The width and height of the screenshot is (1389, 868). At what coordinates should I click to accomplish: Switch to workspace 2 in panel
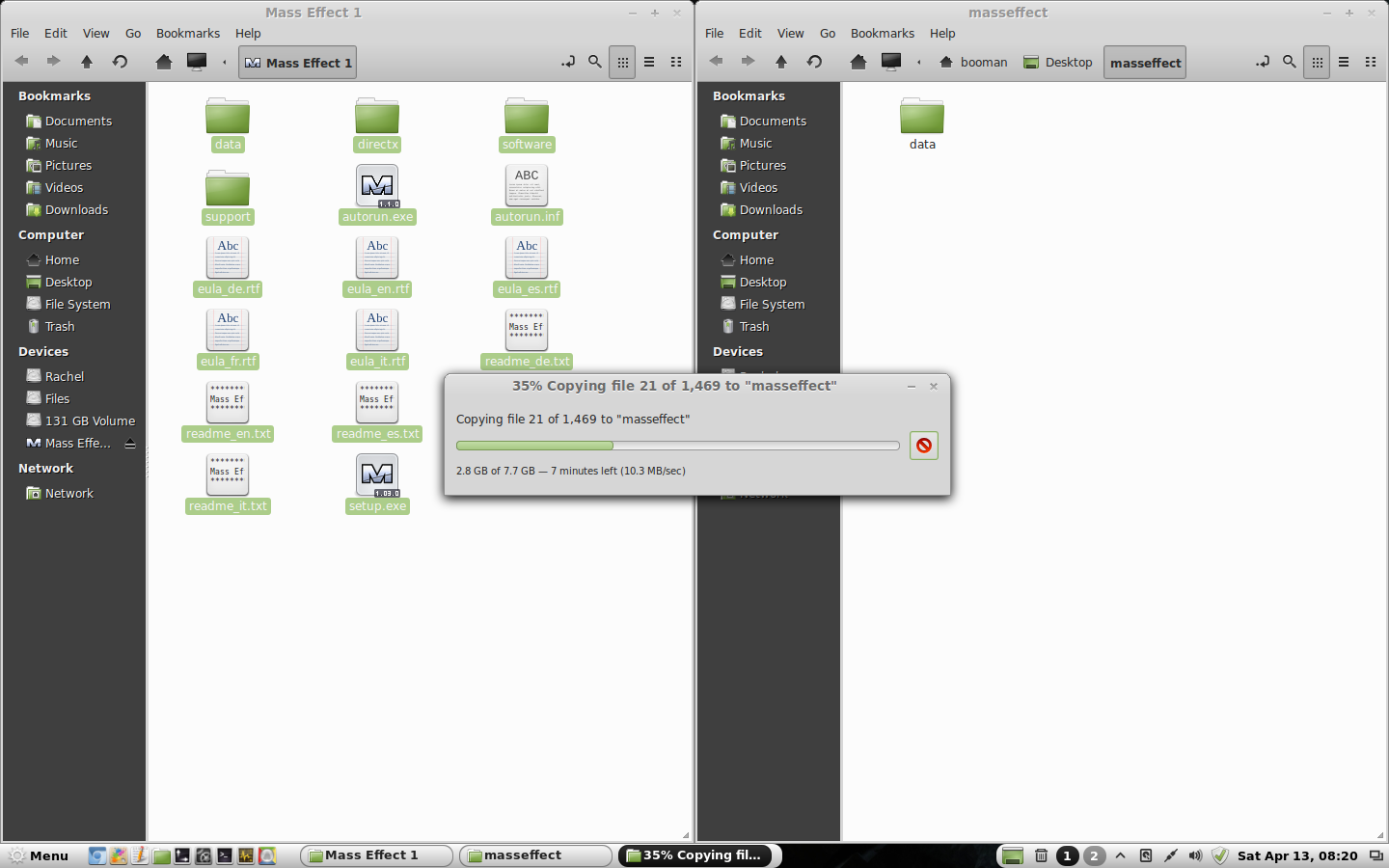[1094, 855]
